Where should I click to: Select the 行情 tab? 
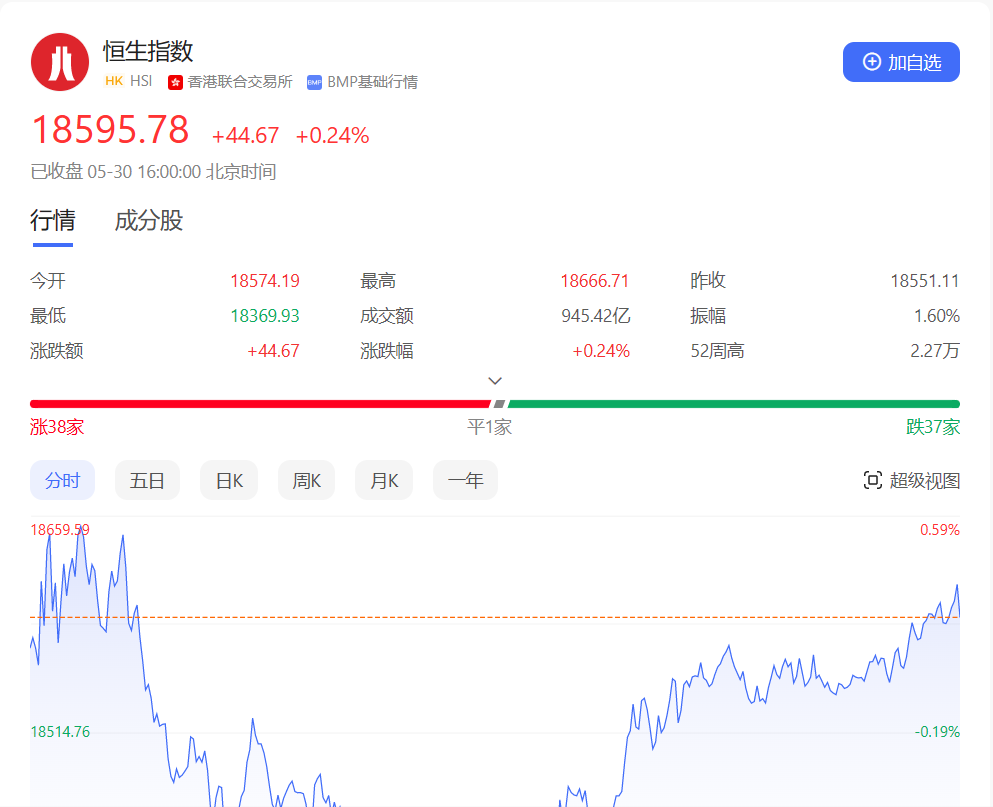pos(53,220)
